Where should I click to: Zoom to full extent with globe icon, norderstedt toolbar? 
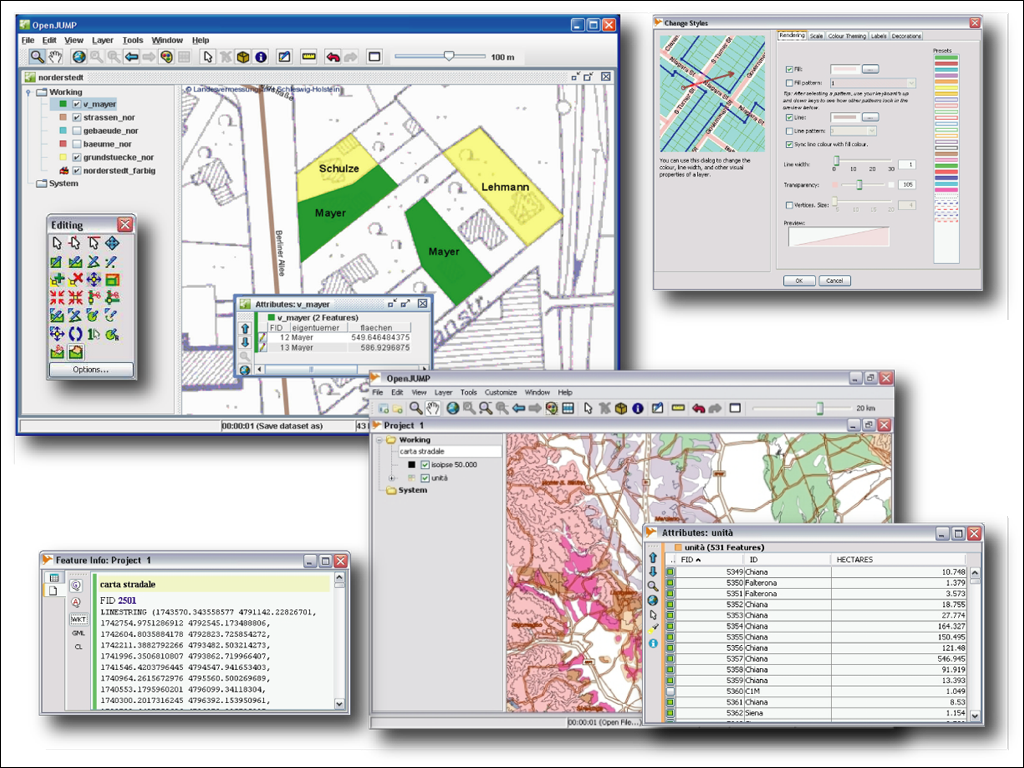pyautogui.click(x=79, y=57)
